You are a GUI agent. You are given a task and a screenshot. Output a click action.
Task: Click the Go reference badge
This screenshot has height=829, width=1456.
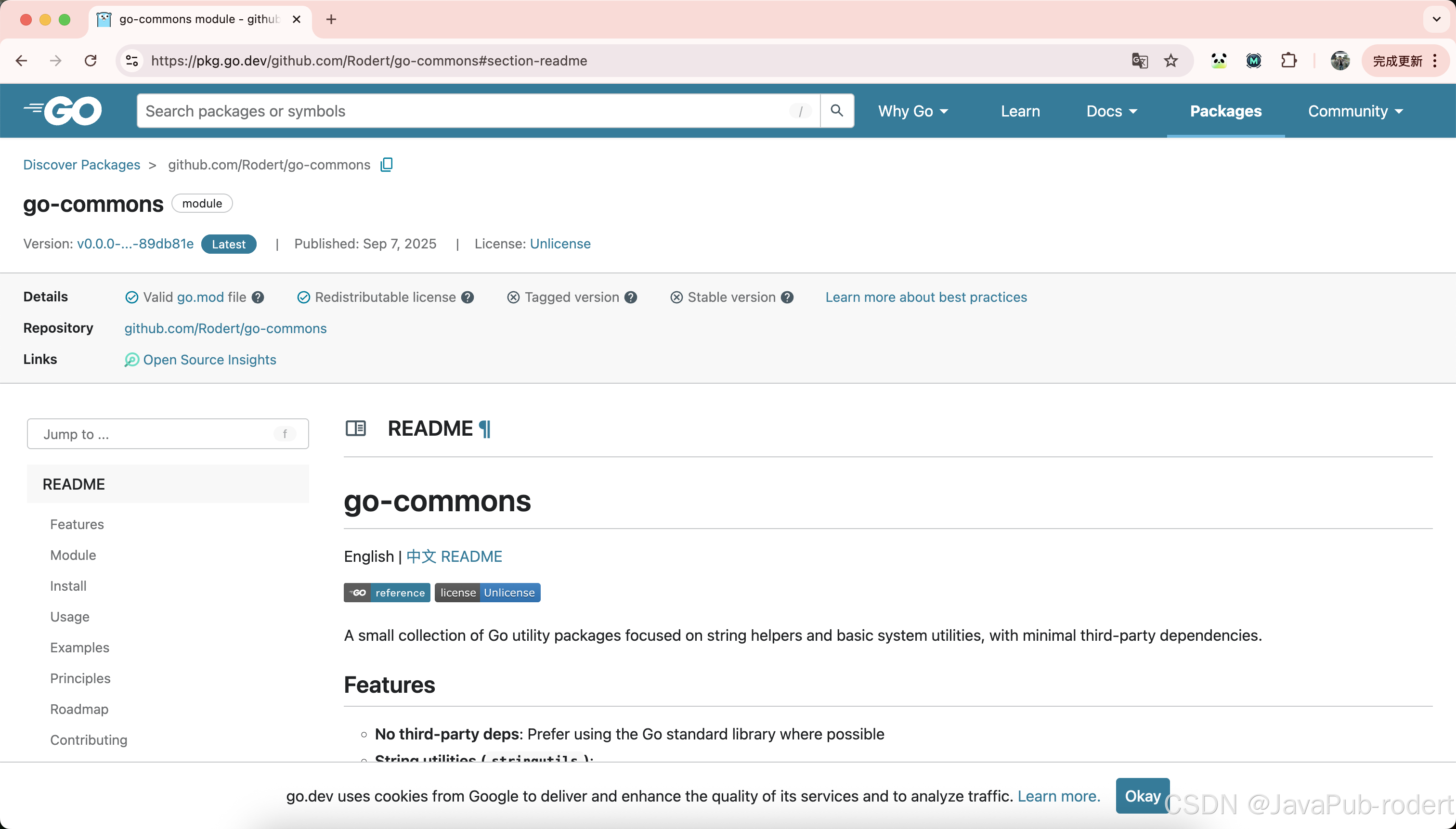click(x=387, y=593)
